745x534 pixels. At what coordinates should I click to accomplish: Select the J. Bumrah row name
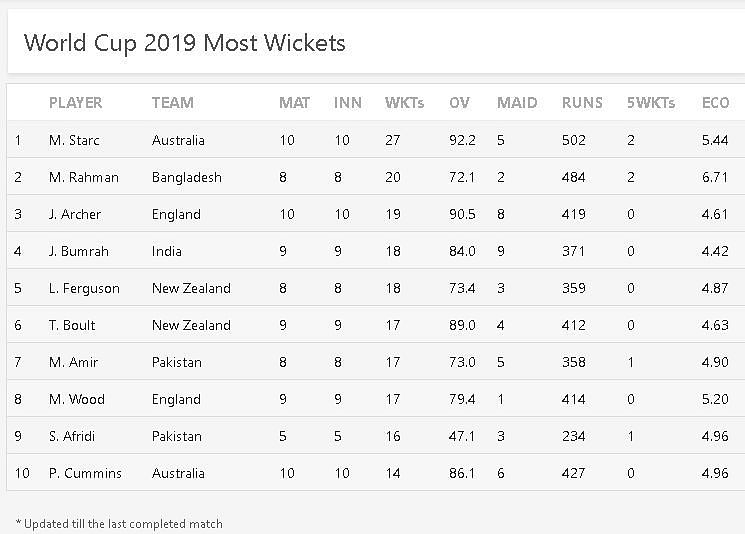coord(78,252)
